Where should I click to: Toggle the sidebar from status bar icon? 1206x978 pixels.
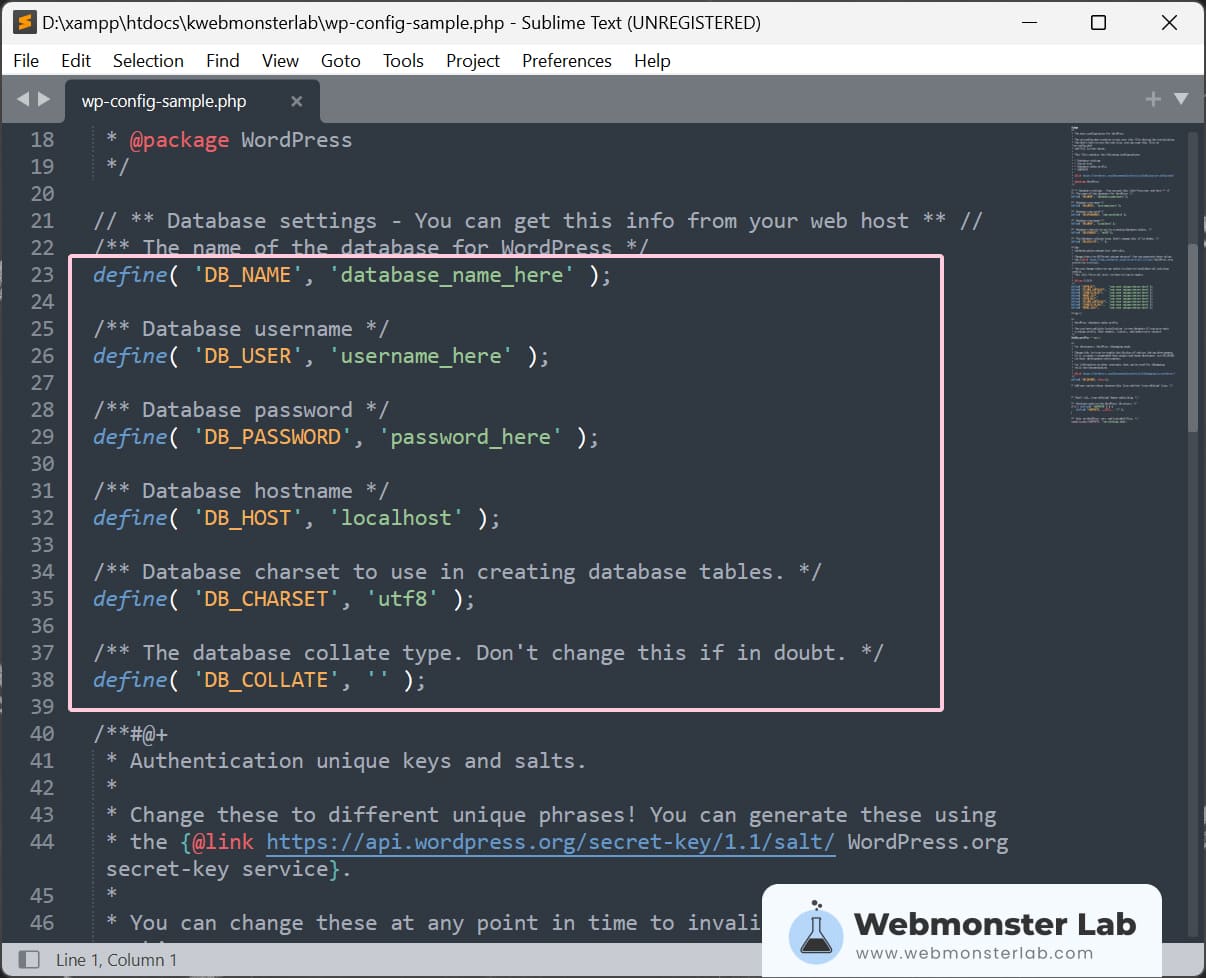pos(28,959)
